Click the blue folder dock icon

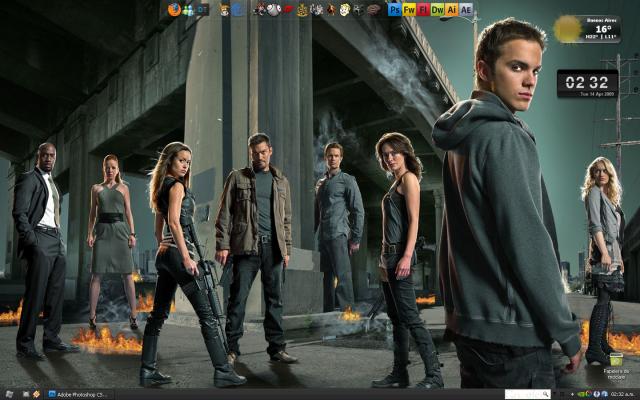click(238, 10)
